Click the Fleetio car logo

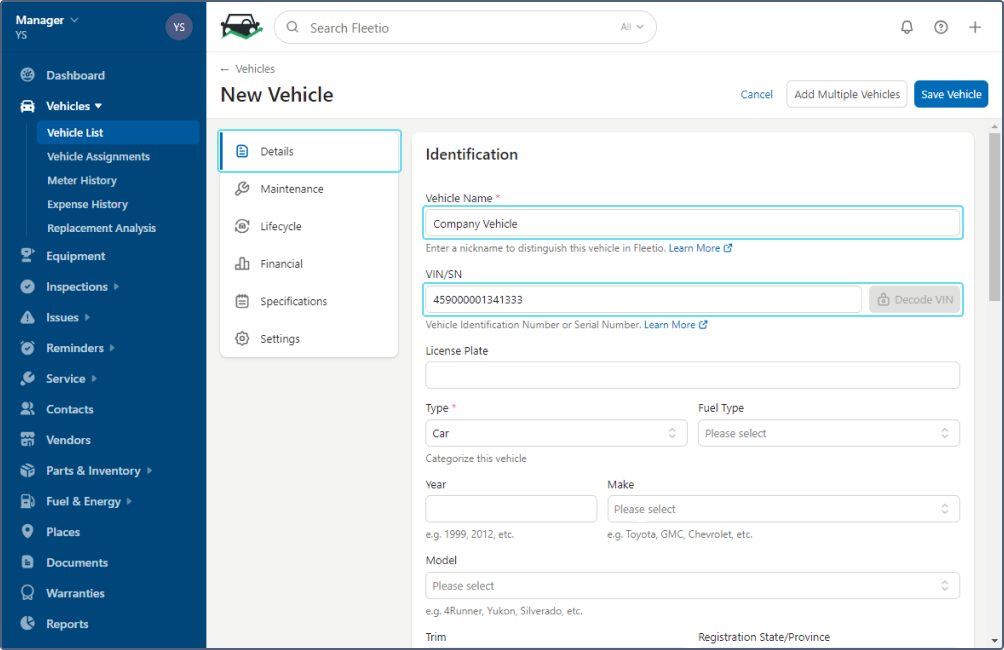(x=241, y=27)
